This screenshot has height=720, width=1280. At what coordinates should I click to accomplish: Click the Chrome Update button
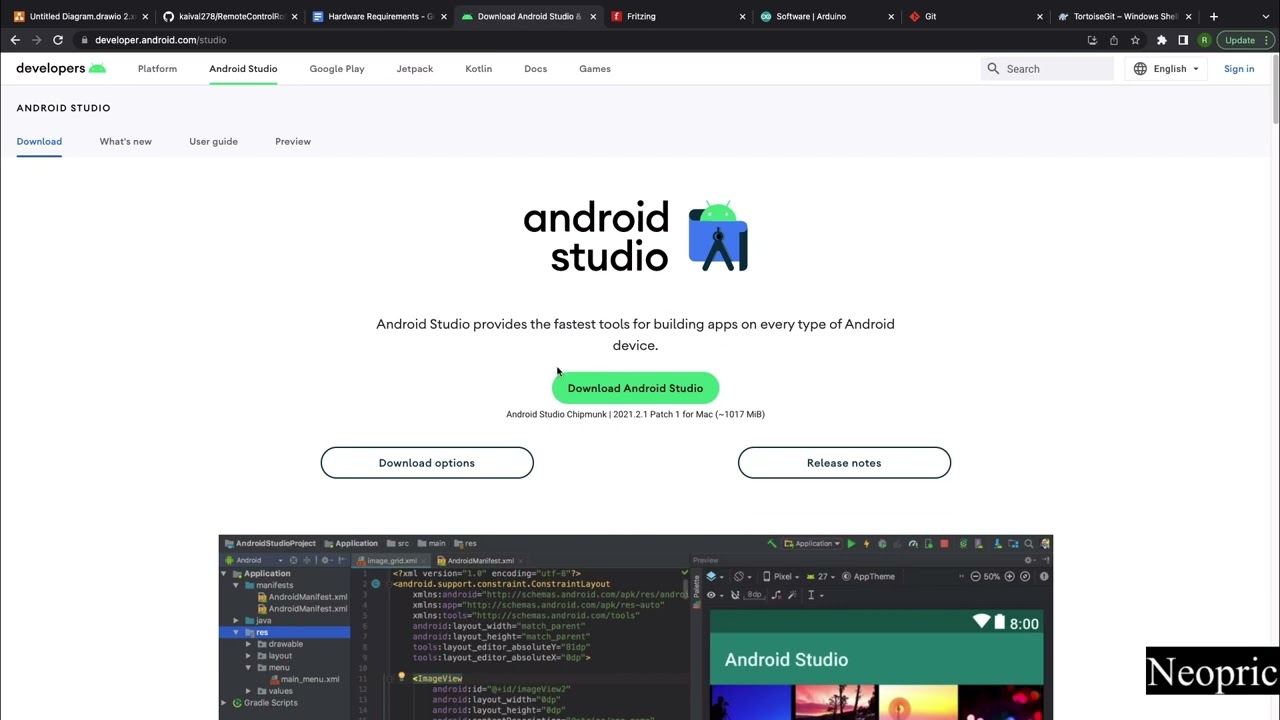(x=1245, y=40)
